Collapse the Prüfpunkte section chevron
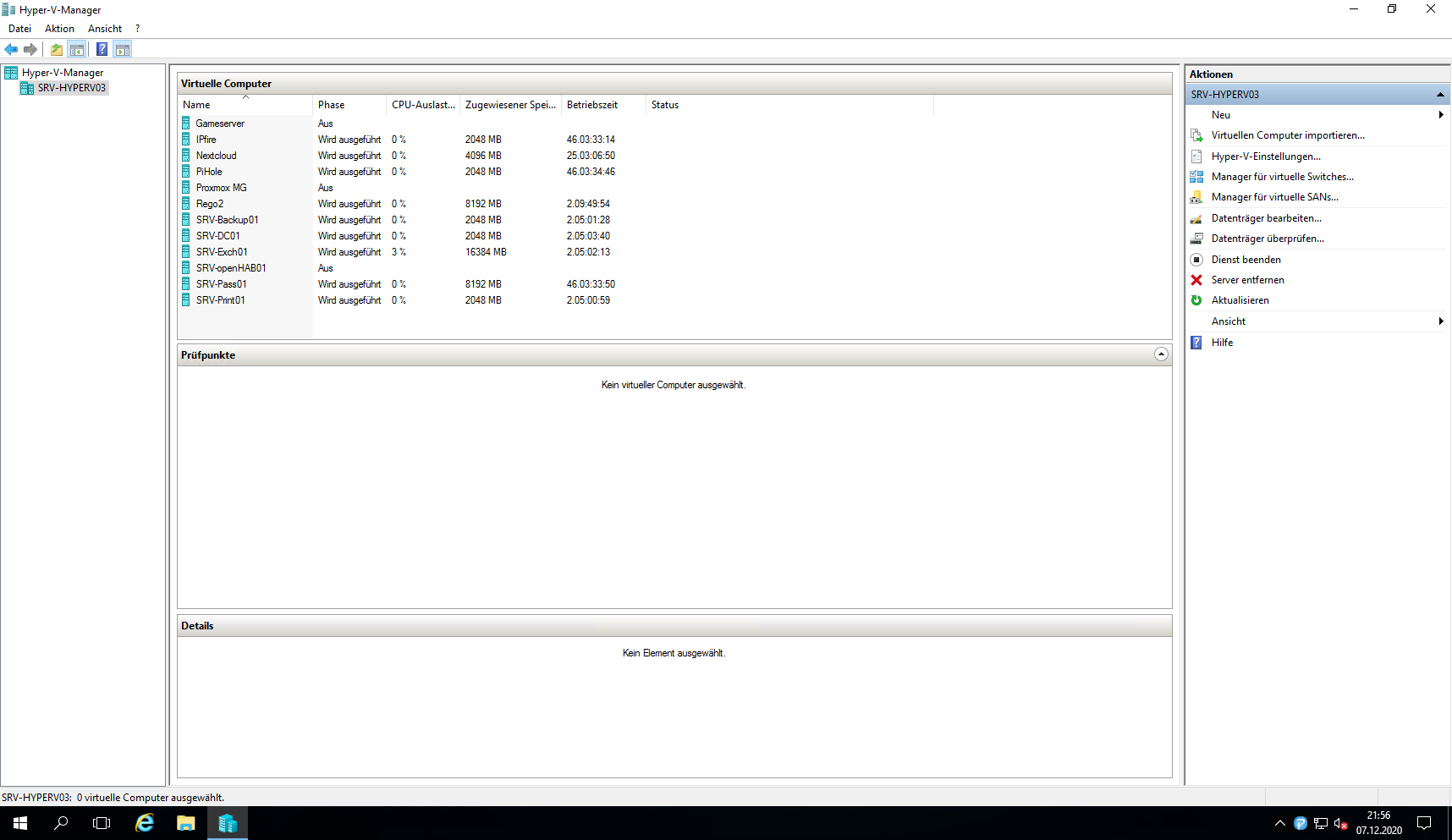Screen dimensions: 1452x840 (x=1161, y=354)
